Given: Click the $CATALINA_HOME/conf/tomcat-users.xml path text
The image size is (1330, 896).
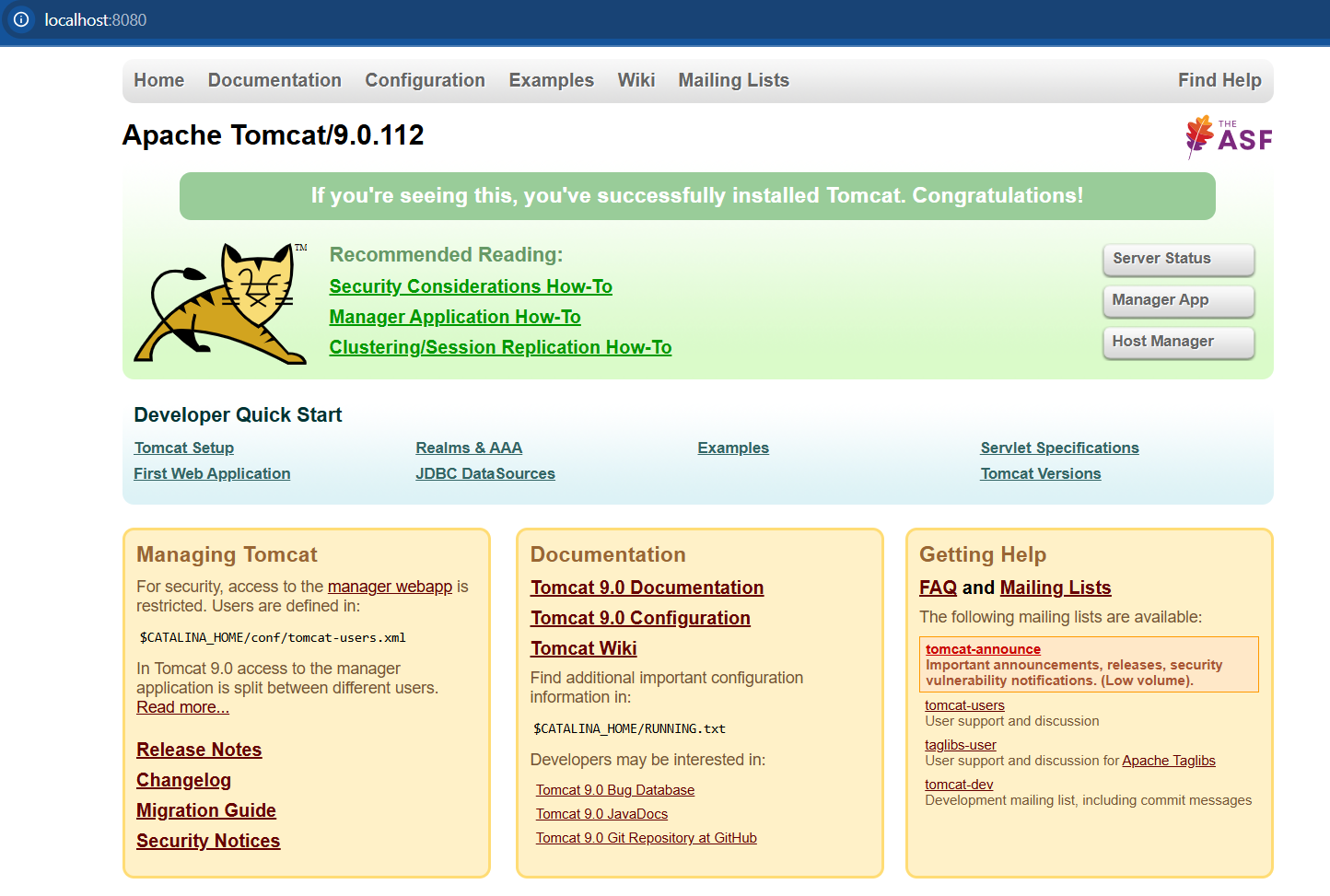Looking at the screenshot, I should 273,637.
